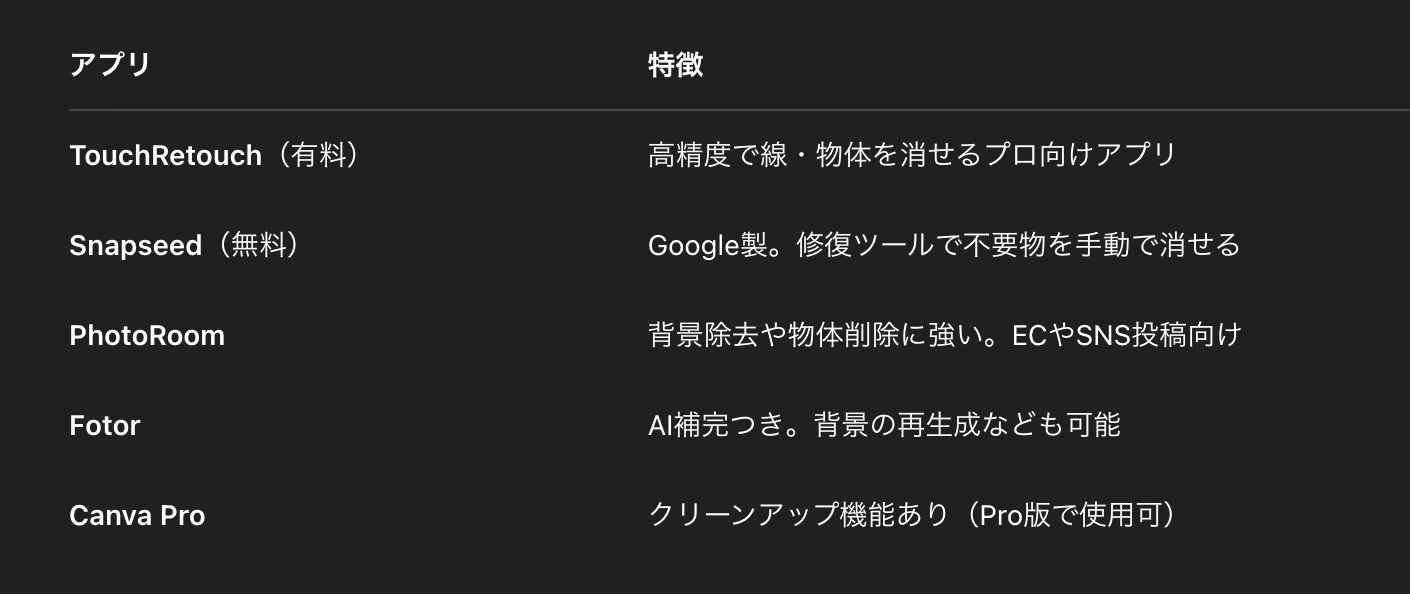Click the Canva Pro app name cell
The height and width of the screenshot is (594, 1410).
[137, 515]
